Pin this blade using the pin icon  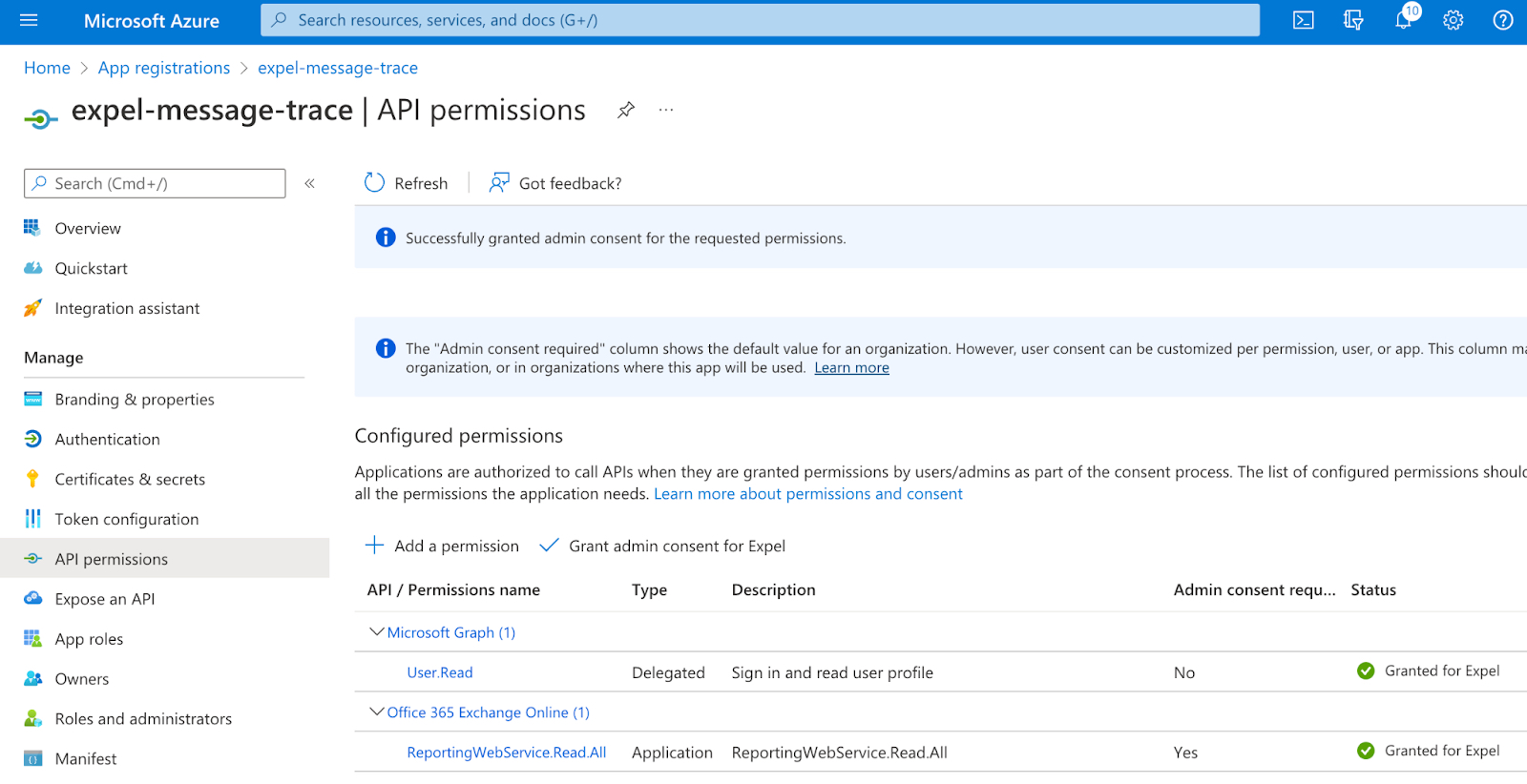pos(626,110)
